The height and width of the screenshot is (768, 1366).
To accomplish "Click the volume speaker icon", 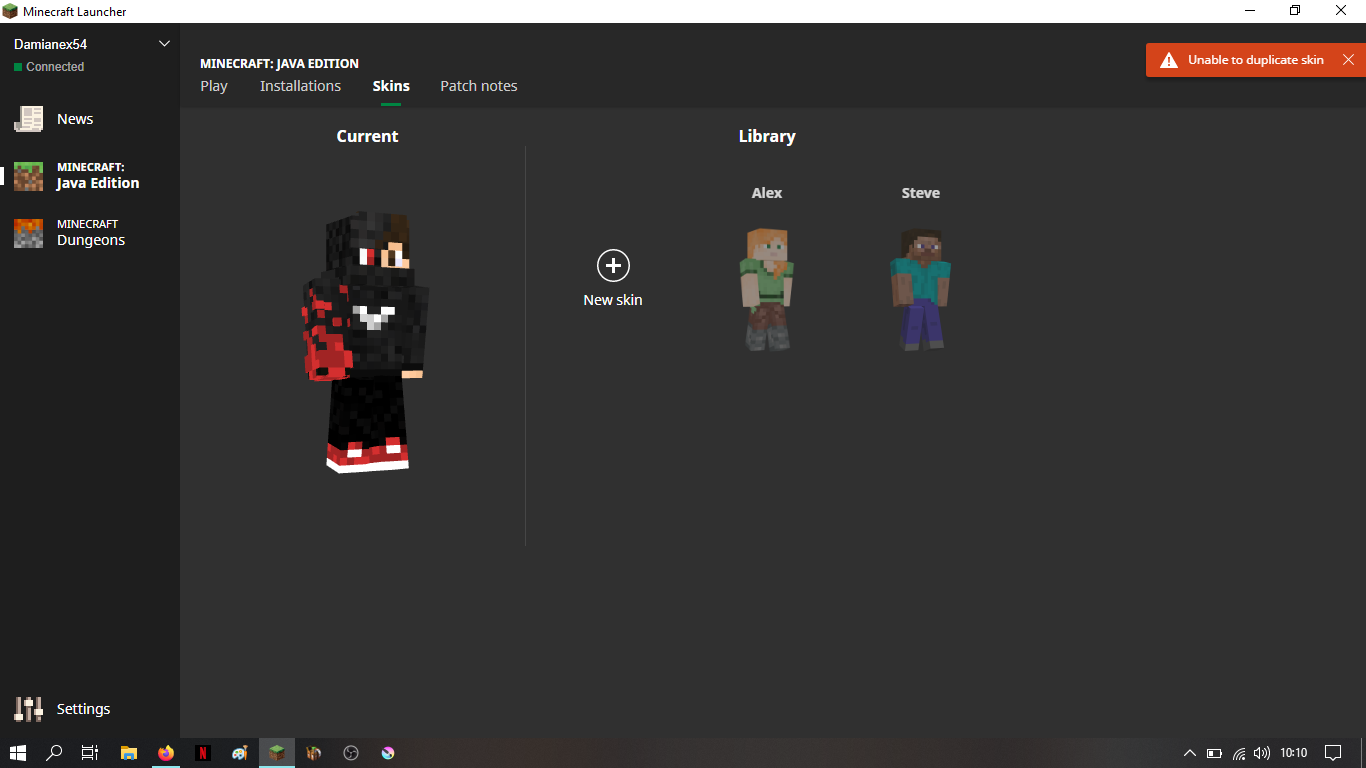I will pos(1262,753).
